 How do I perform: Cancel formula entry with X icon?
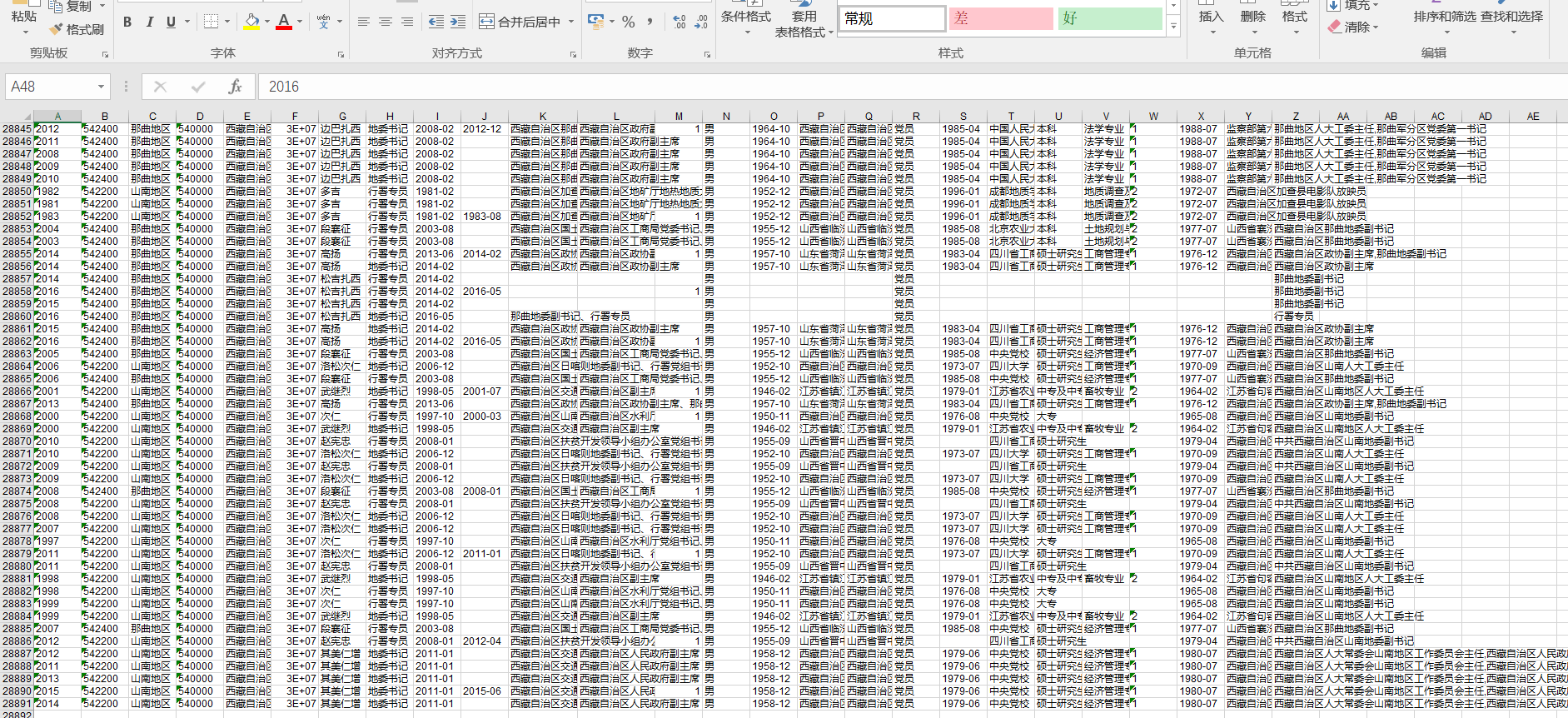tap(161, 87)
